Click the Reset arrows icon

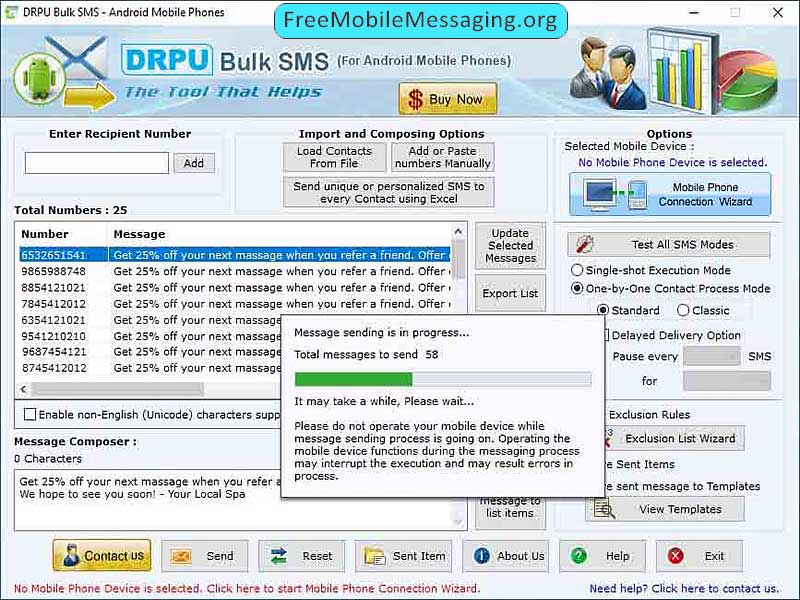279,556
